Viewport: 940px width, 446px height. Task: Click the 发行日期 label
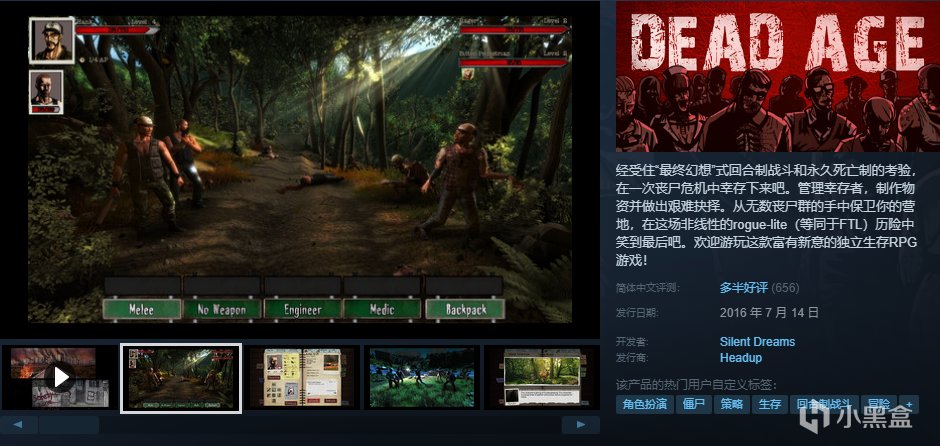coord(636,312)
